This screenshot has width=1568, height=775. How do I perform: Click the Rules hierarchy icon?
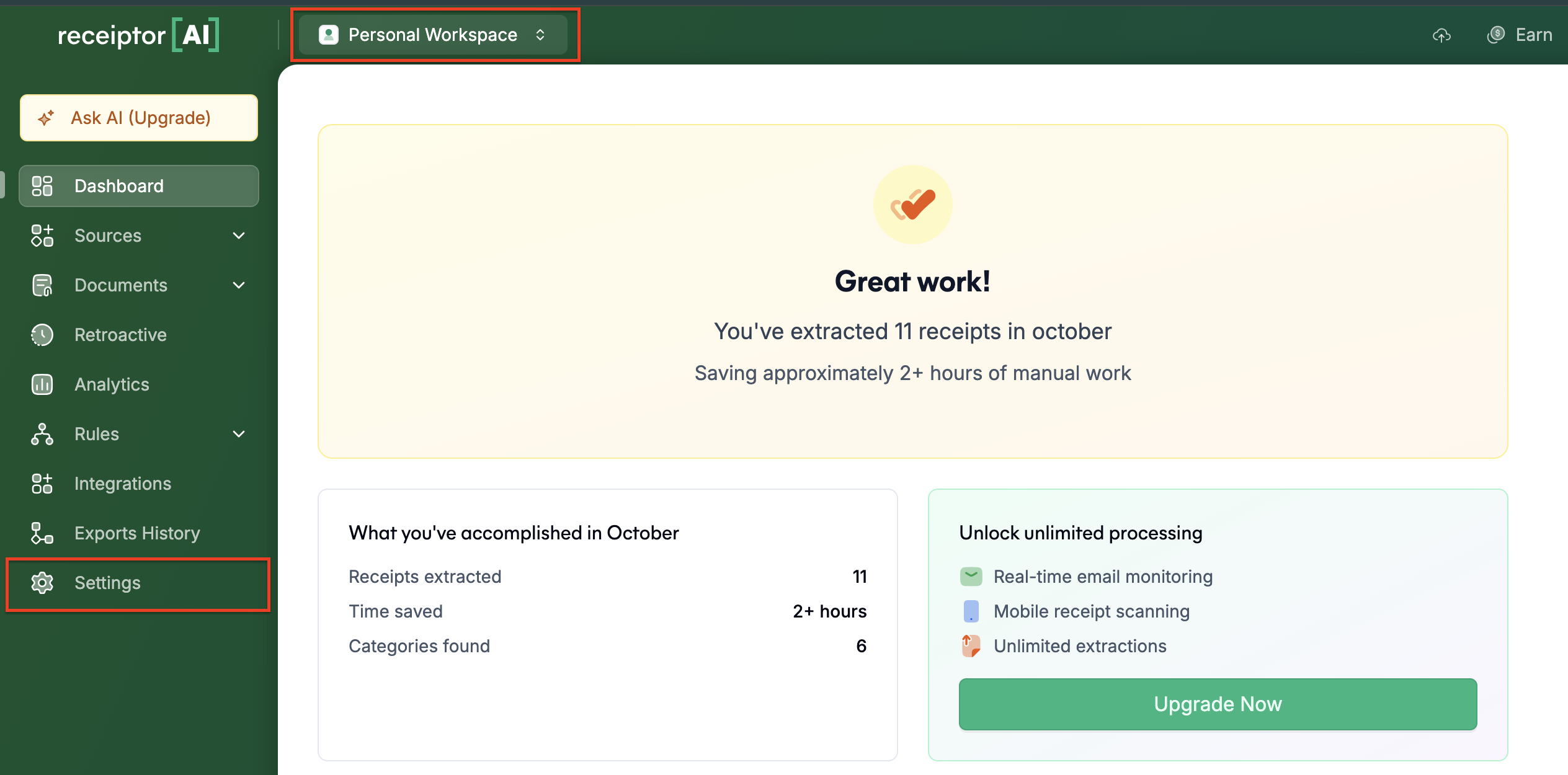[42, 434]
